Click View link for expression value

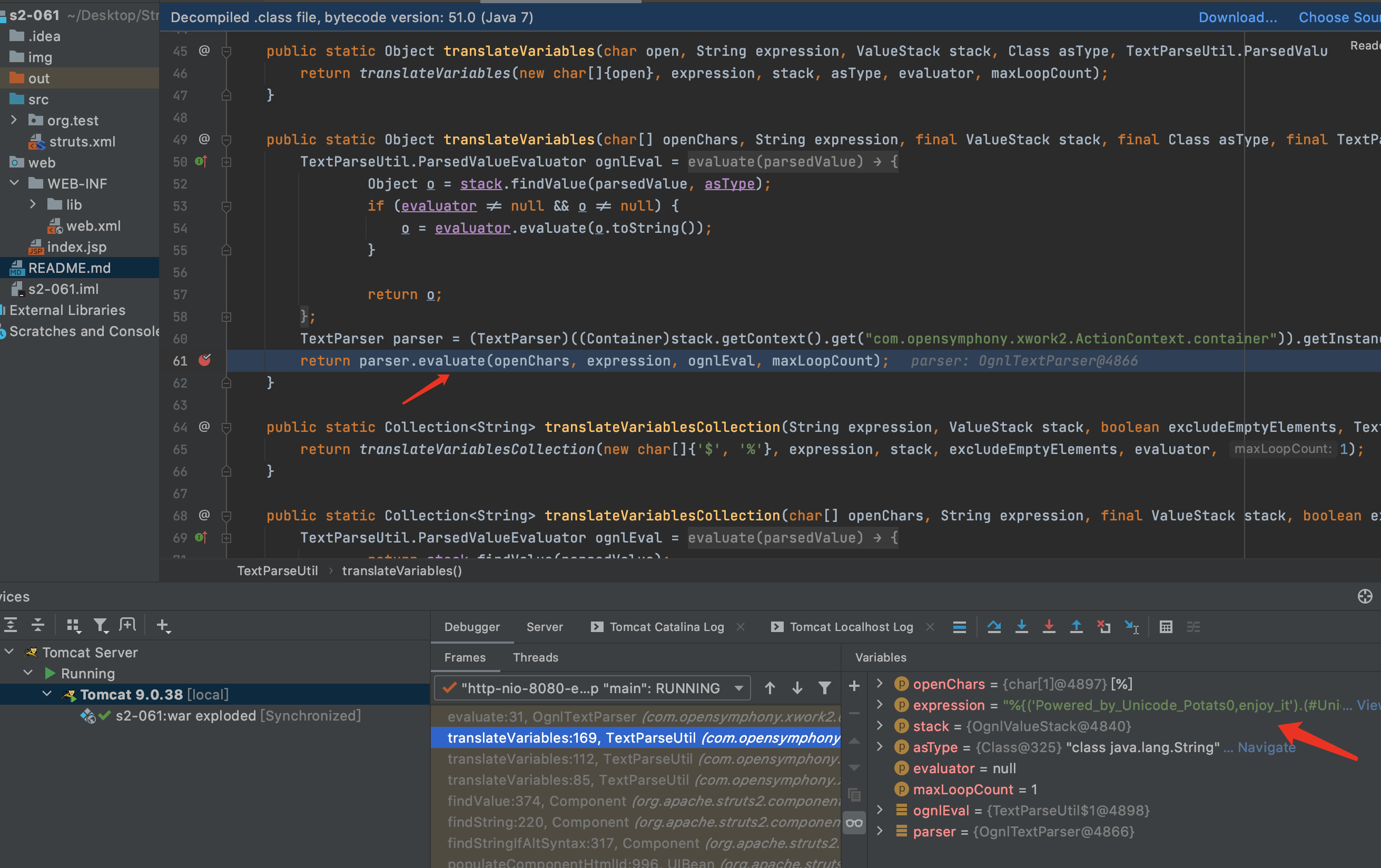click(x=1369, y=705)
